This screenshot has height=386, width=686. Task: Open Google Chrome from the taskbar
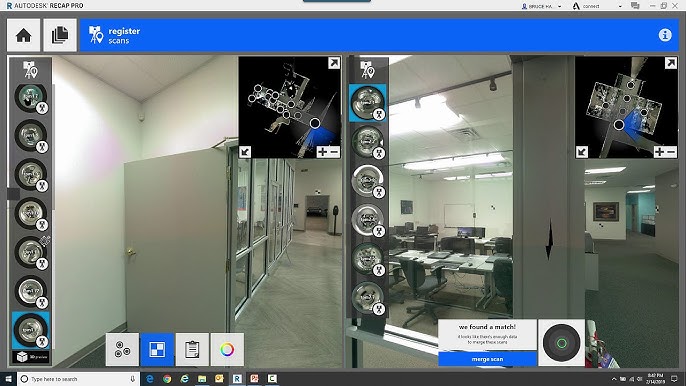(x=167, y=379)
